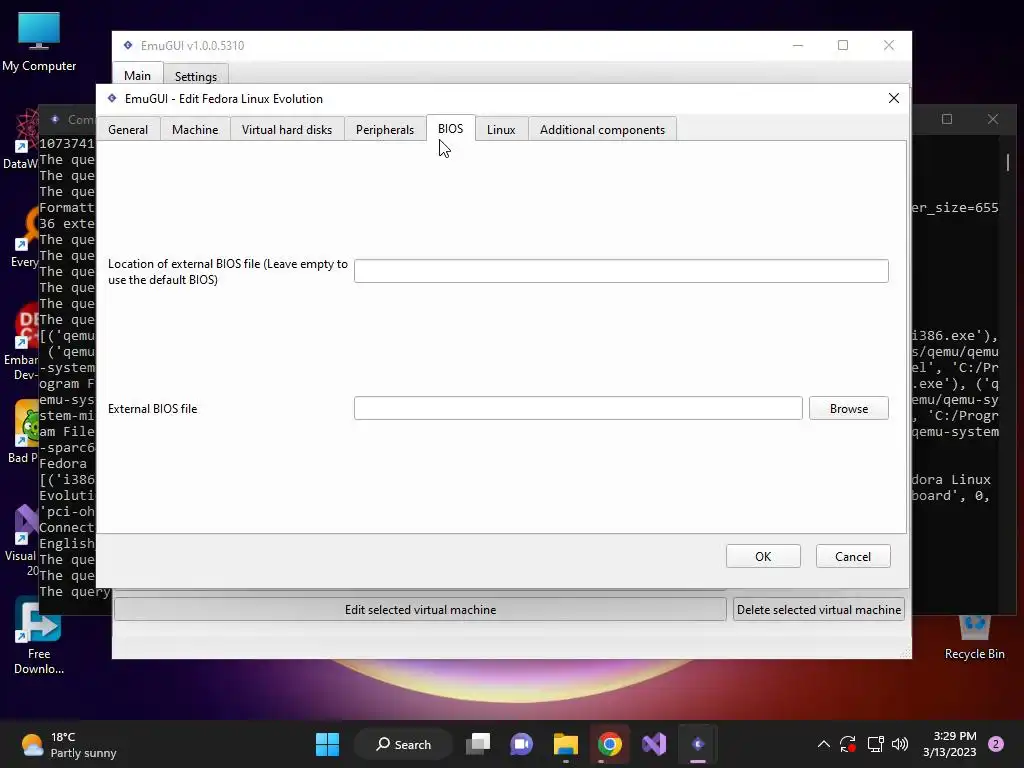Open Visual Studio from the taskbar
The width and height of the screenshot is (1024, 768).
click(654, 744)
